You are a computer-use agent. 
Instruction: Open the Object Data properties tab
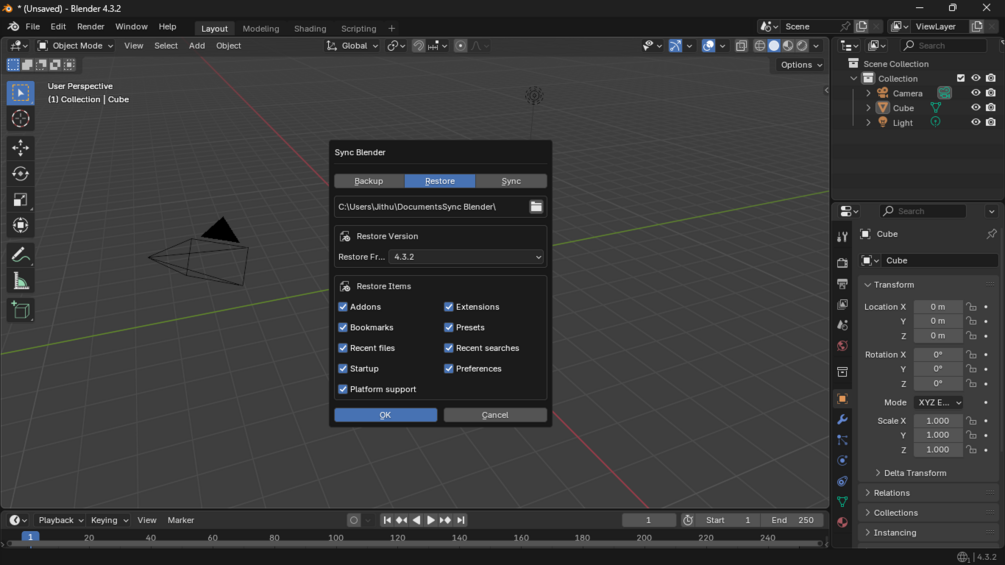coord(842,502)
